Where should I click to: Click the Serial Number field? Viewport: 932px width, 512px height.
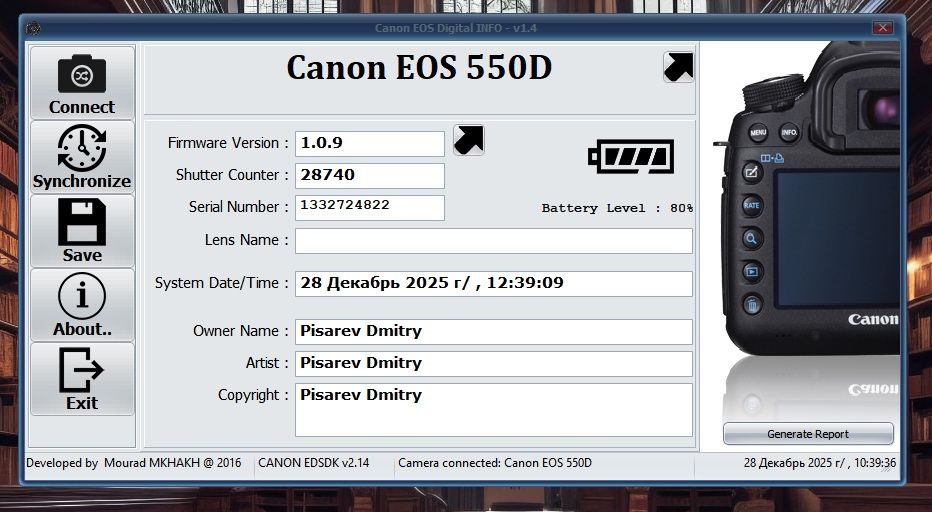tap(370, 208)
